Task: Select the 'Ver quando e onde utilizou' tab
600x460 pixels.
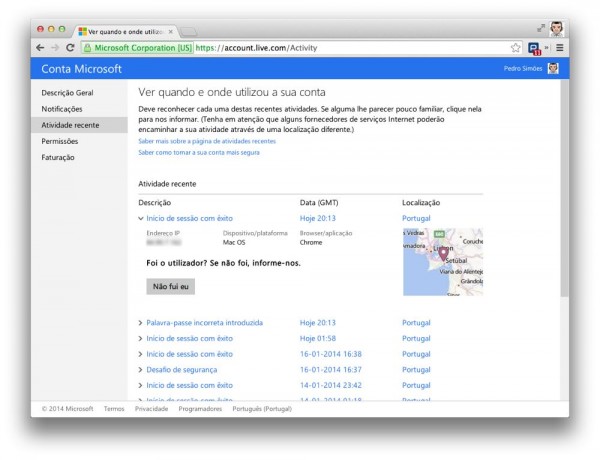Action: pyautogui.click(x=126, y=32)
